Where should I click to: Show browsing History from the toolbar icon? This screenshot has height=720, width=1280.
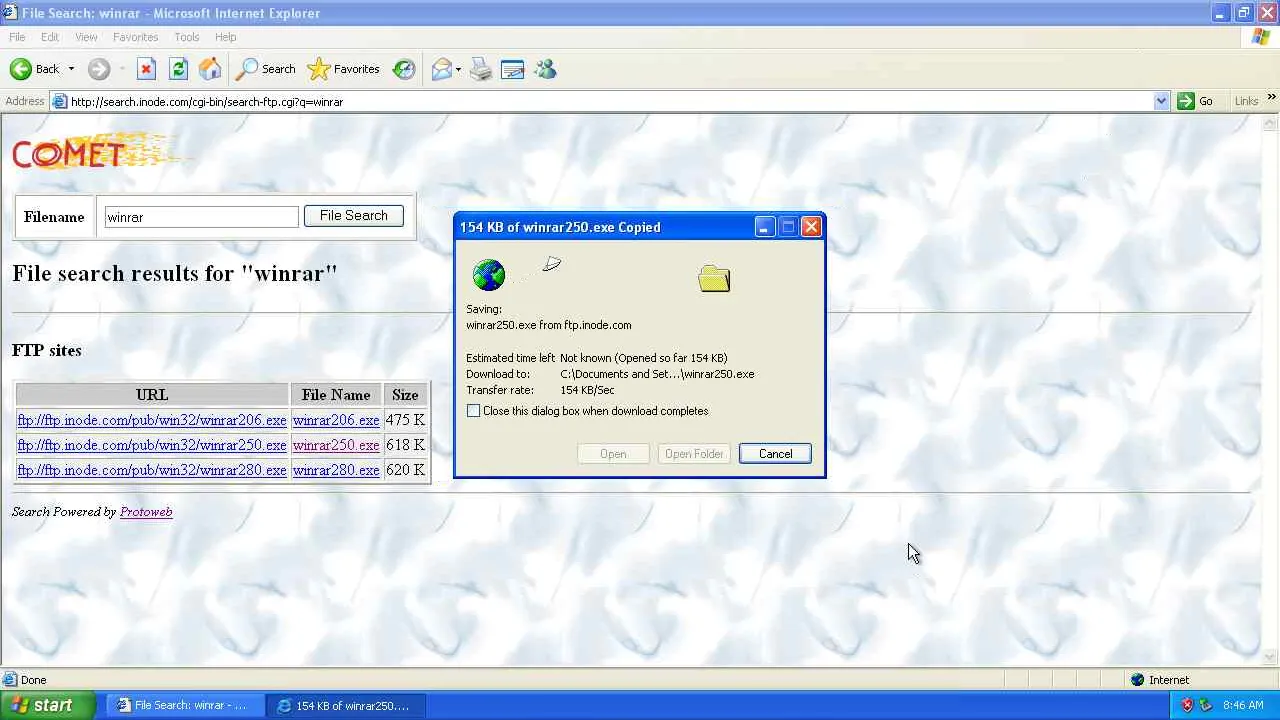tap(404, 69)
